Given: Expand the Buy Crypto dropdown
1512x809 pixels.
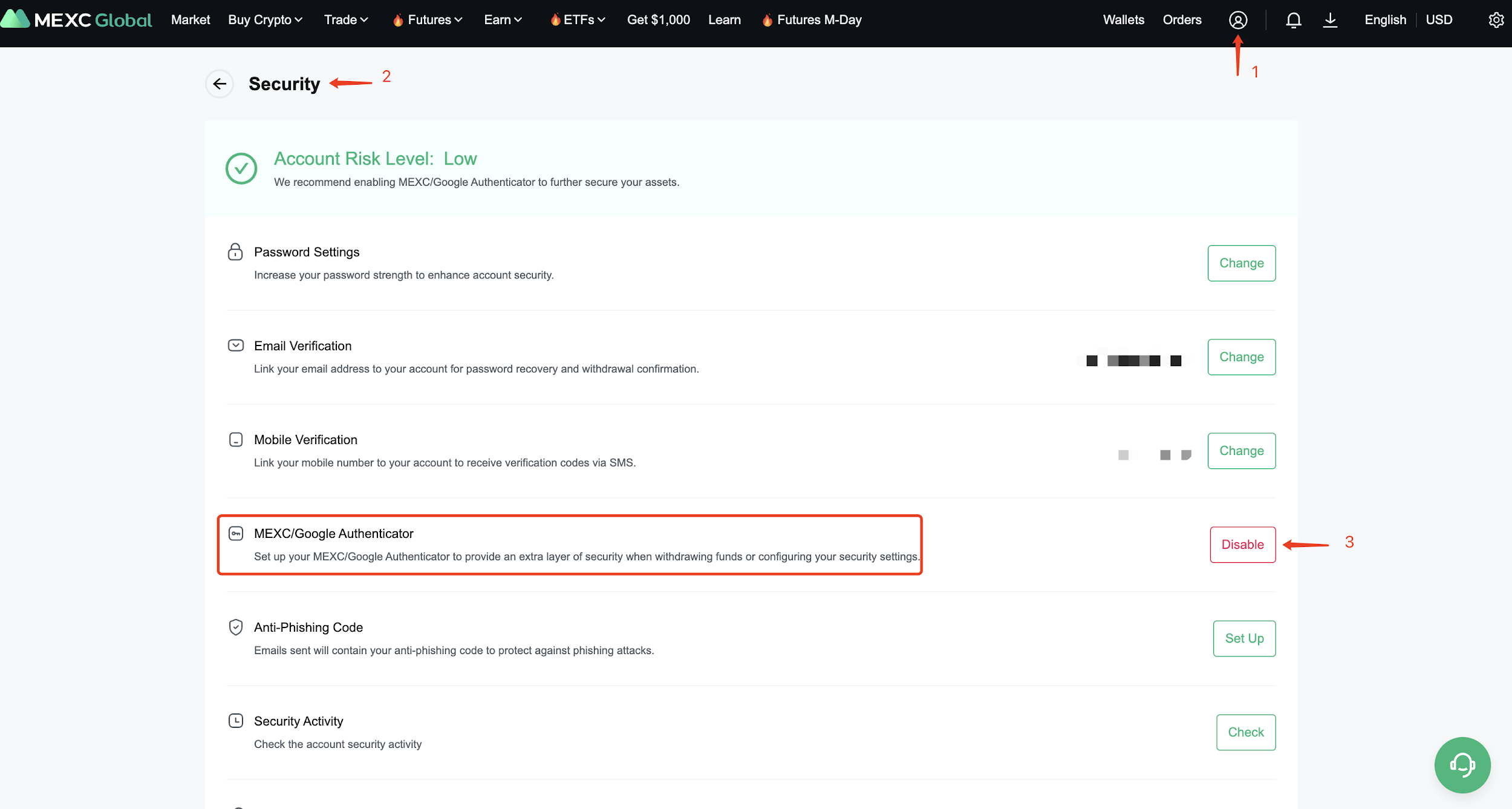Looking at the screenshot, I should point(265,20).
